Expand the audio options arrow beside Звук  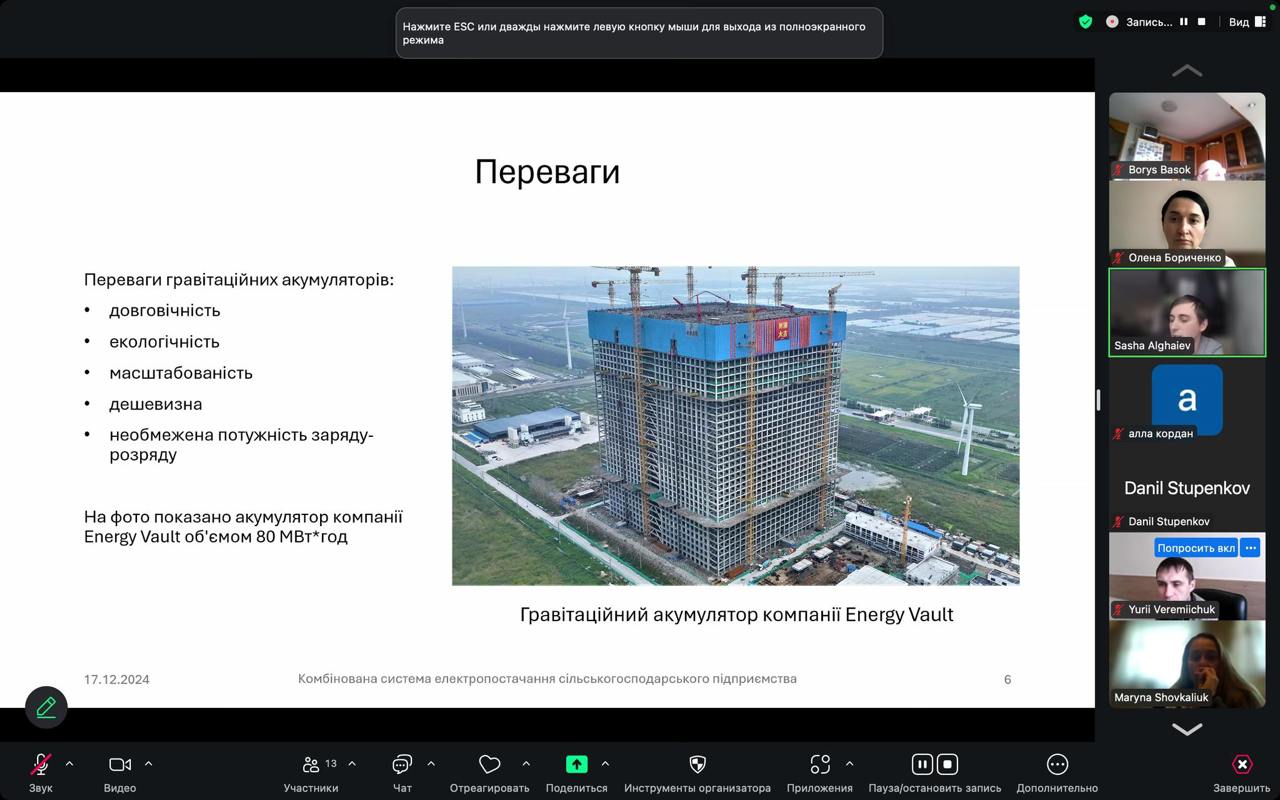coord(69,764)
